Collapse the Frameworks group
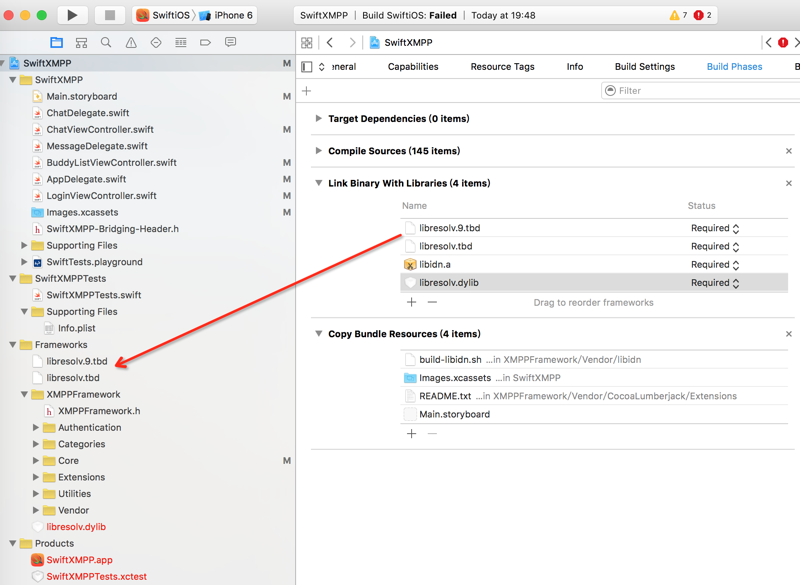The width and height of the screenshot is (800, 585). (x=13, y=345)
